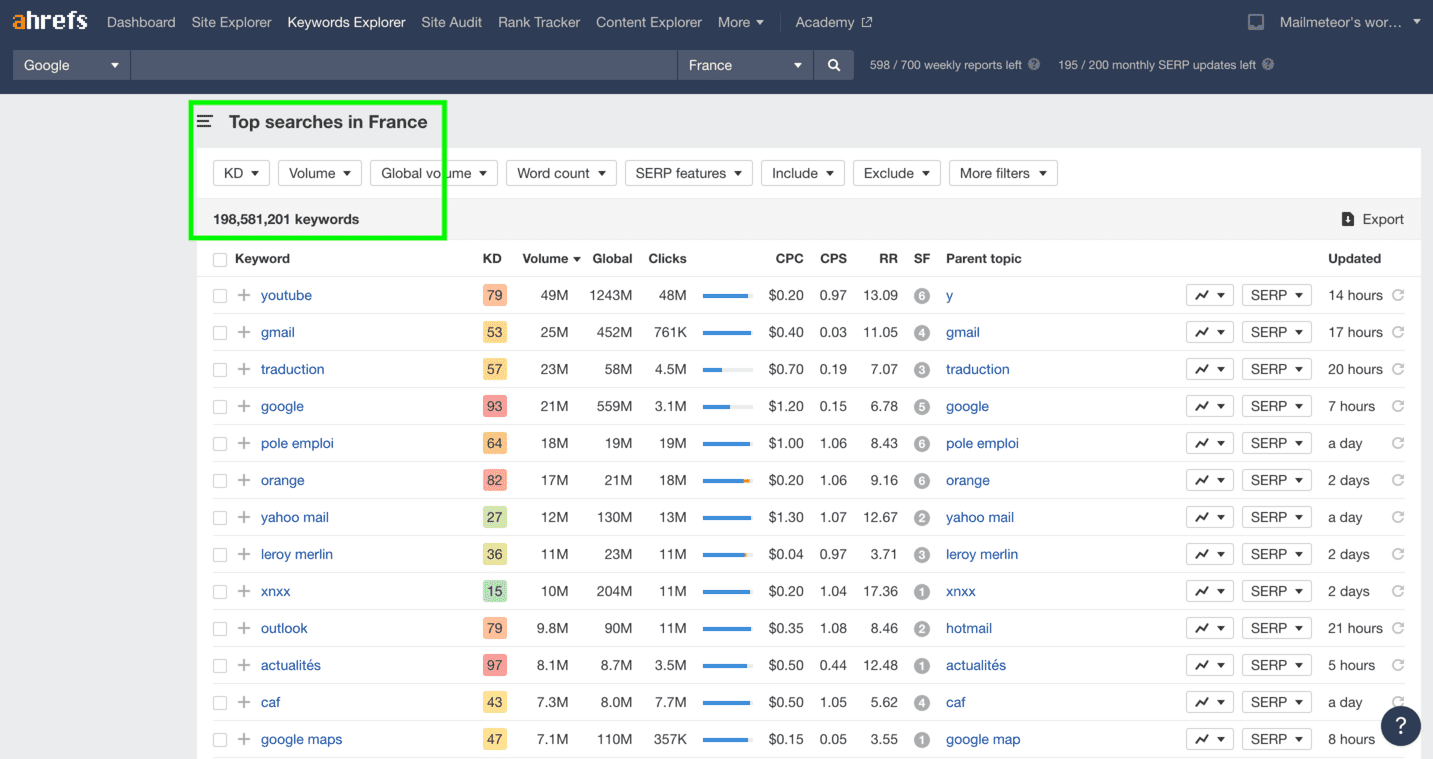Add youtube keyword with plus icon

[x=244, y=295]
